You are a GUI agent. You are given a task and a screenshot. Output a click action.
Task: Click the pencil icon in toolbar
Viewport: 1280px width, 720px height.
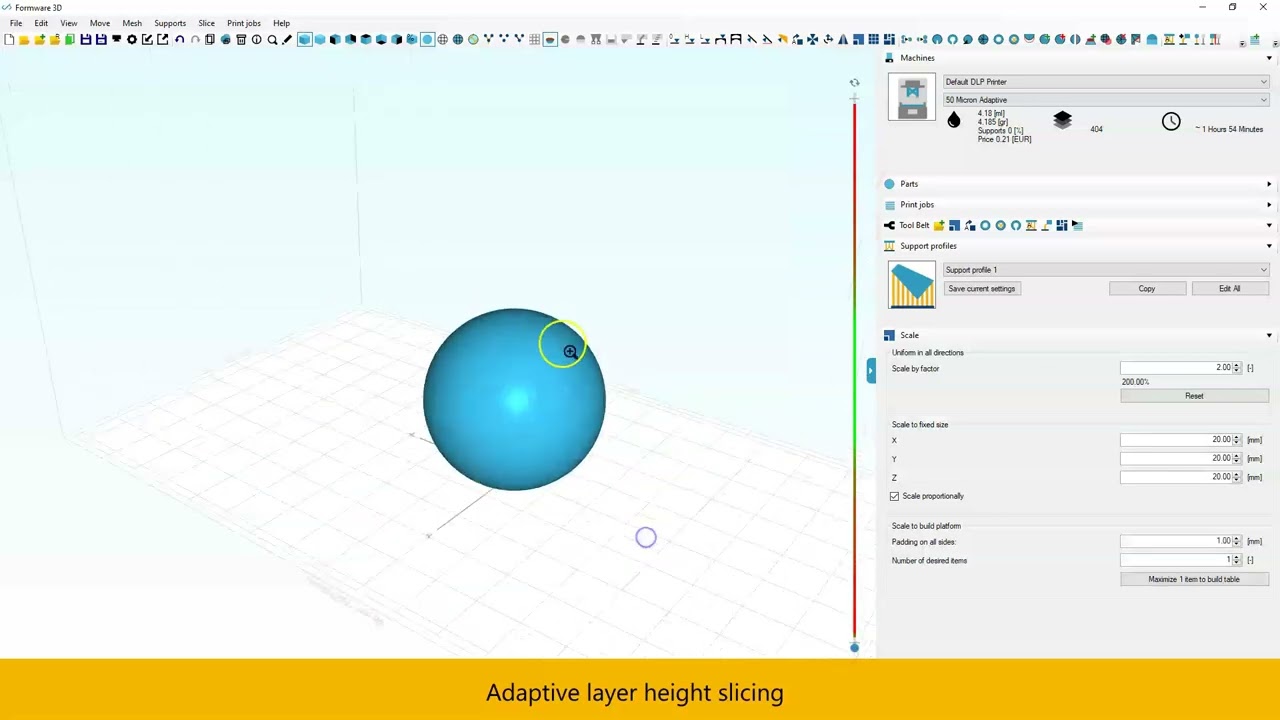tap(287, 39)
